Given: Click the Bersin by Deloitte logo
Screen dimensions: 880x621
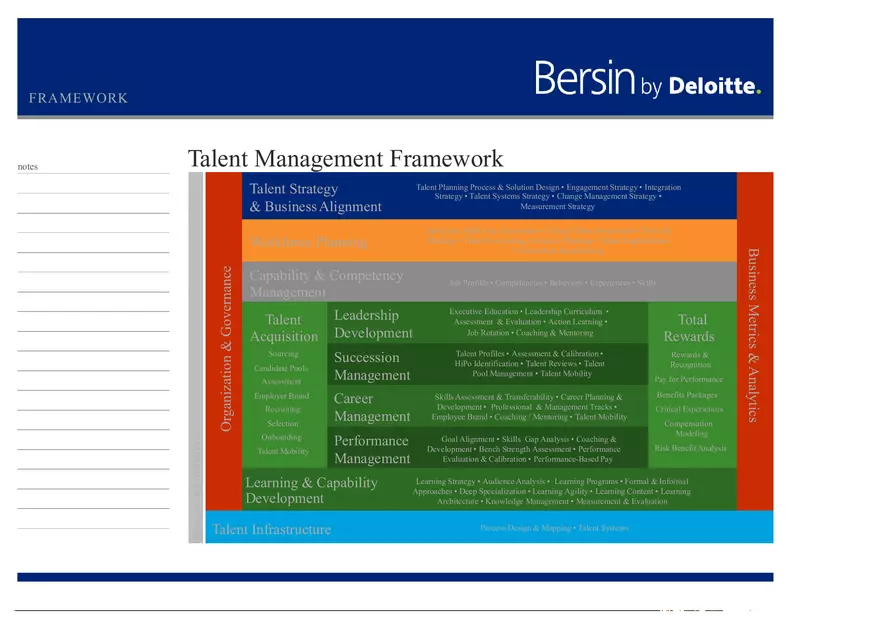Looking at the screenshot, I should [647, 78].
